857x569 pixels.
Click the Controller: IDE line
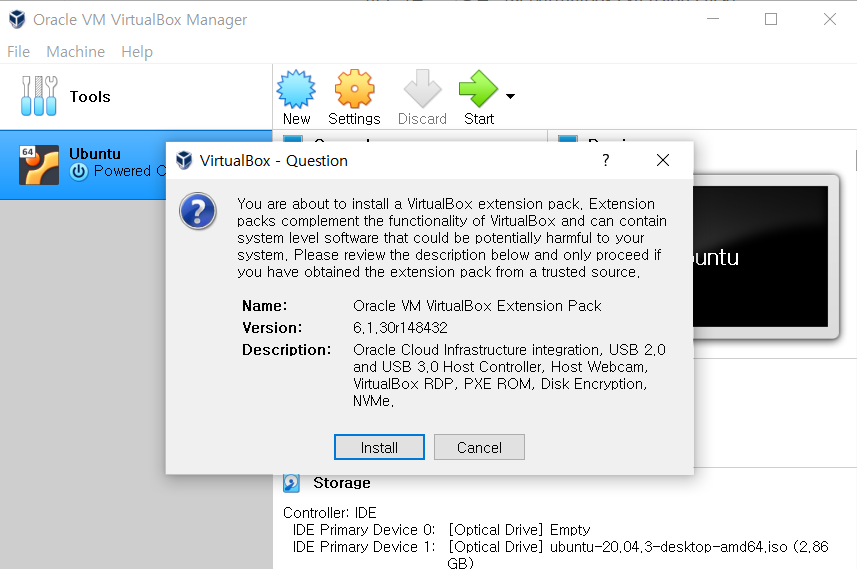(x=330, y=513)
